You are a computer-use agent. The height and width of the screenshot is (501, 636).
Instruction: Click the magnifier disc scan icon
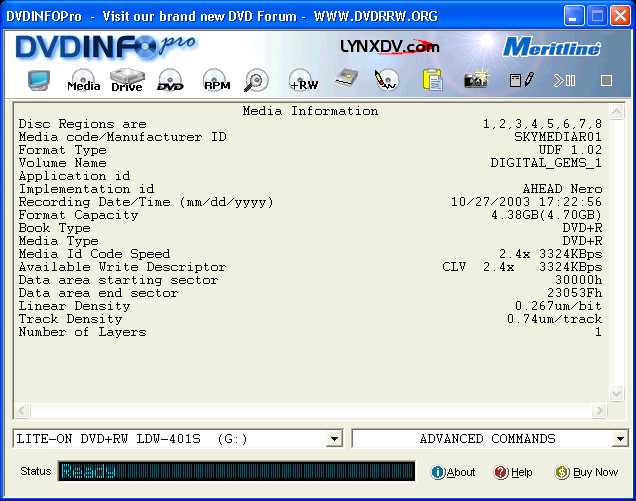tap(256, 80)
